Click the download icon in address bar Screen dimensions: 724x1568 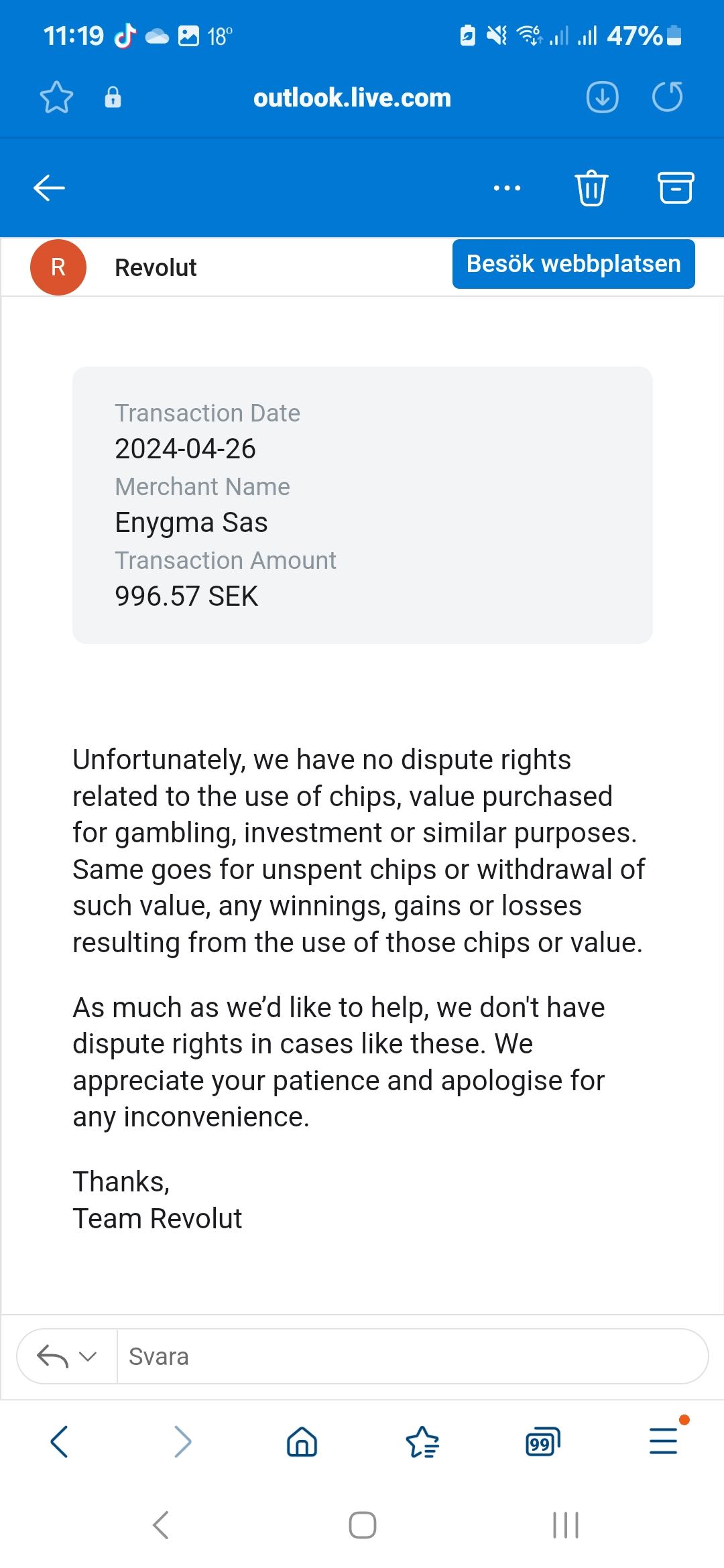pyautogui.click(x=602, y=98)
